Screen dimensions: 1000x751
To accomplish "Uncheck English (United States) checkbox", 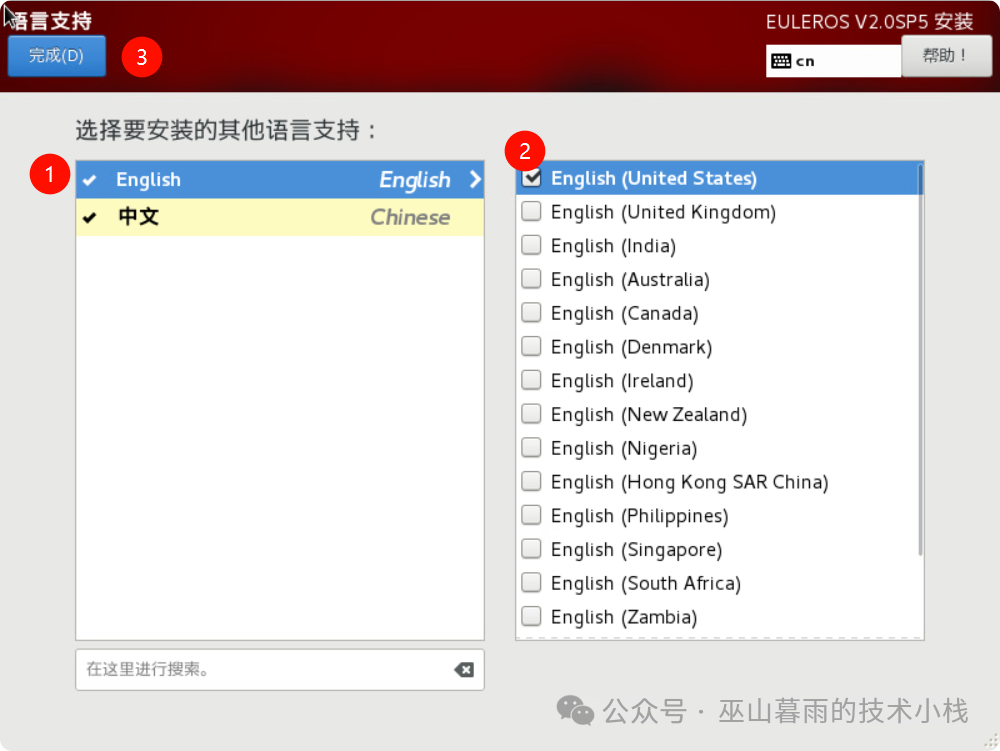I will [x=532, y=178].
